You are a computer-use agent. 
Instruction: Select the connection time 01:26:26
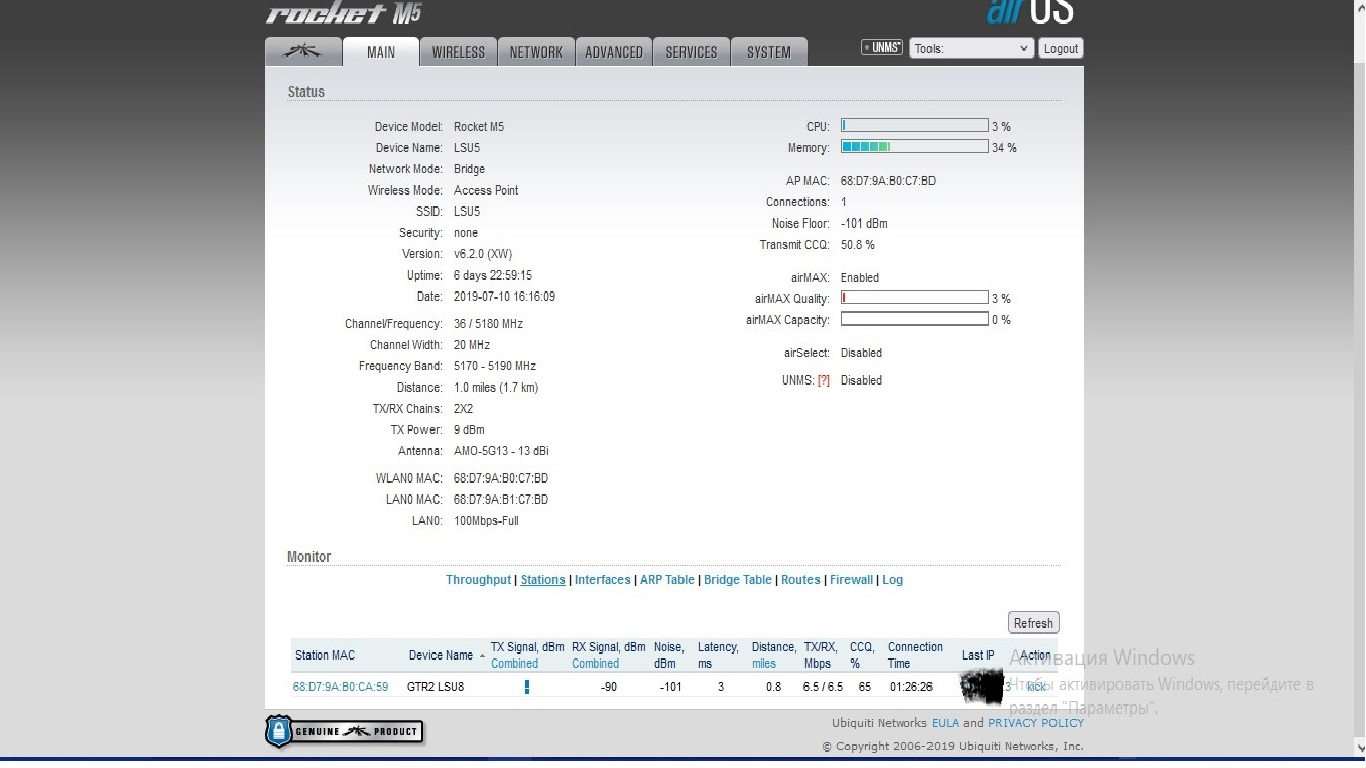pyautogui.click(x=911, y=687)
